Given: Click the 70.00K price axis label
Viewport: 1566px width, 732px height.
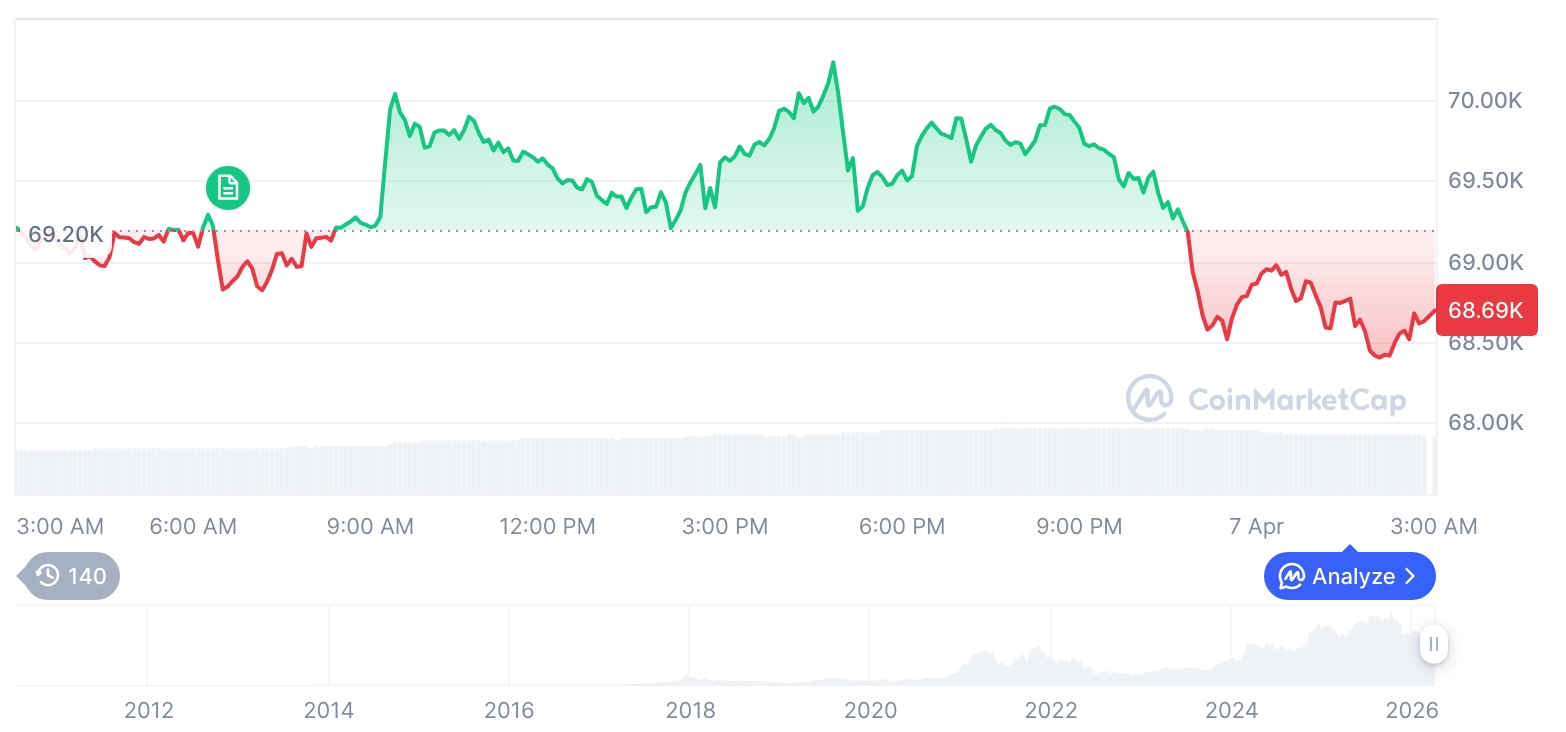Looking at the screenshot, I should pyautogui.click(x=1485, y=100).
